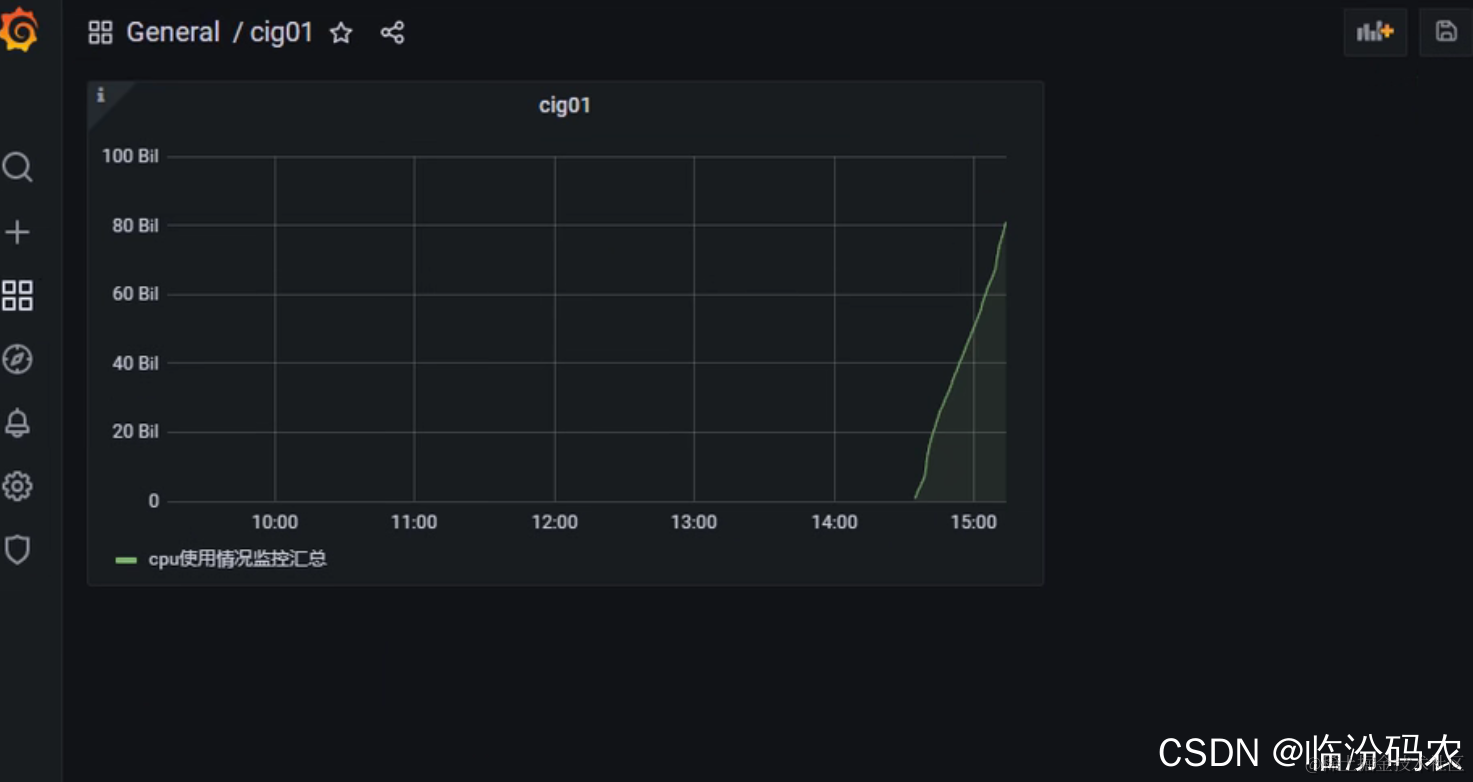Click the 20 Bil y-axis label

point(135,432)
